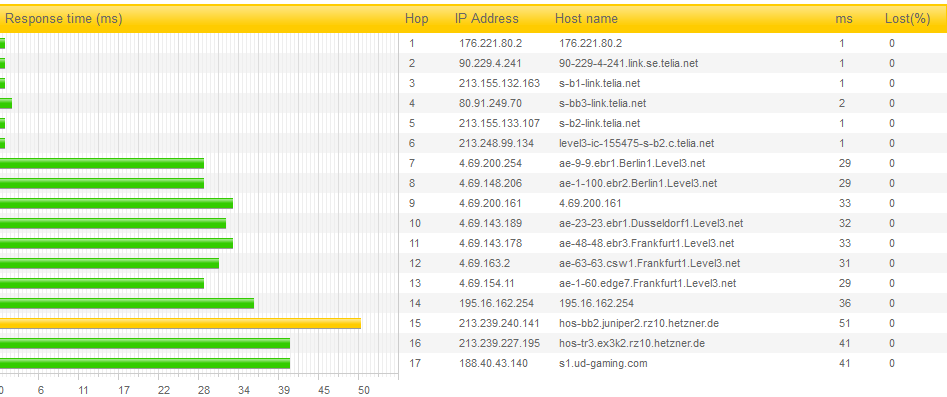Select the yellow bar for hop 15
947x397 pixels.
[181, 323]
